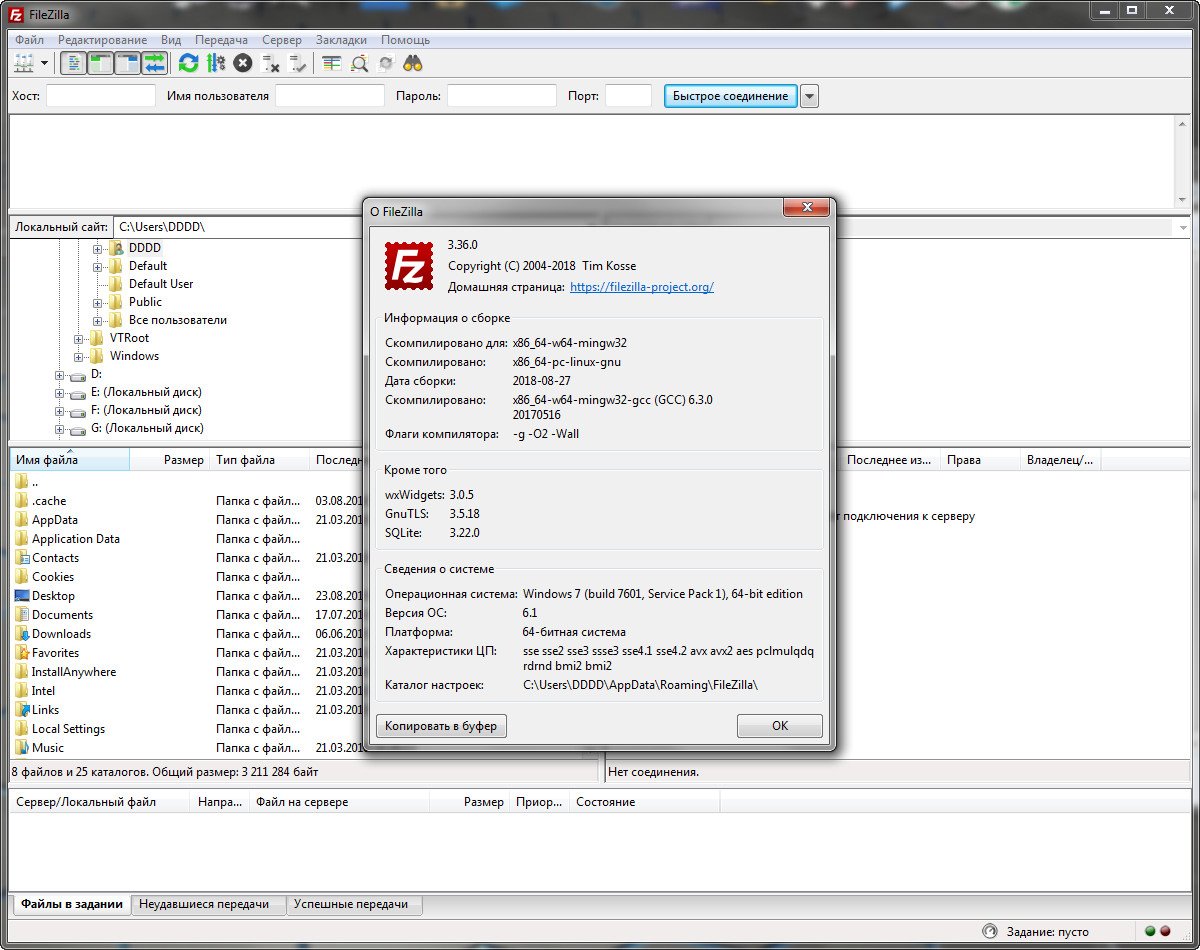Click the Downloads folder icon

click(x=23, y=634)
